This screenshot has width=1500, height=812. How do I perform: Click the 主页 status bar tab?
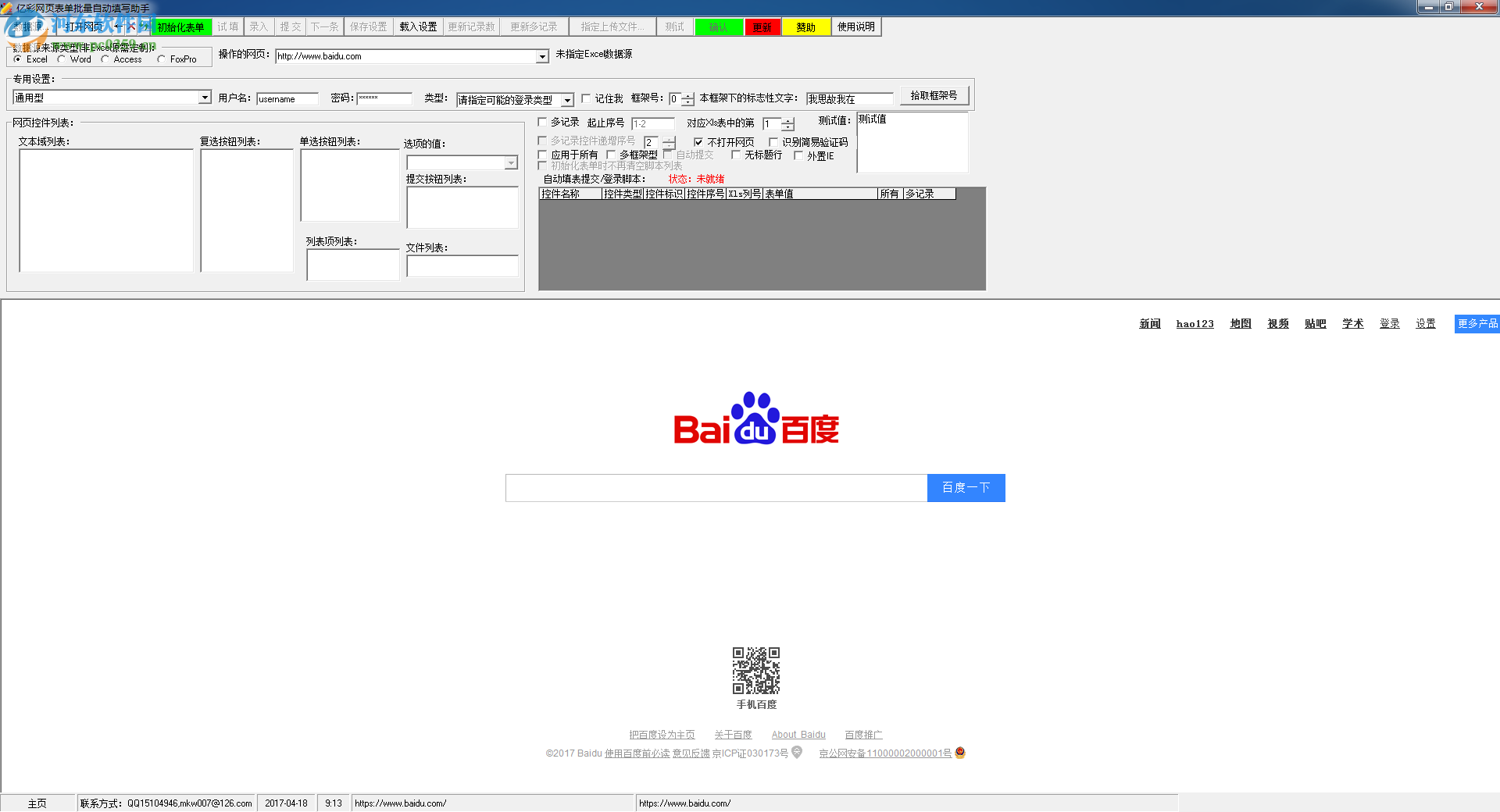tap(37, 803)
